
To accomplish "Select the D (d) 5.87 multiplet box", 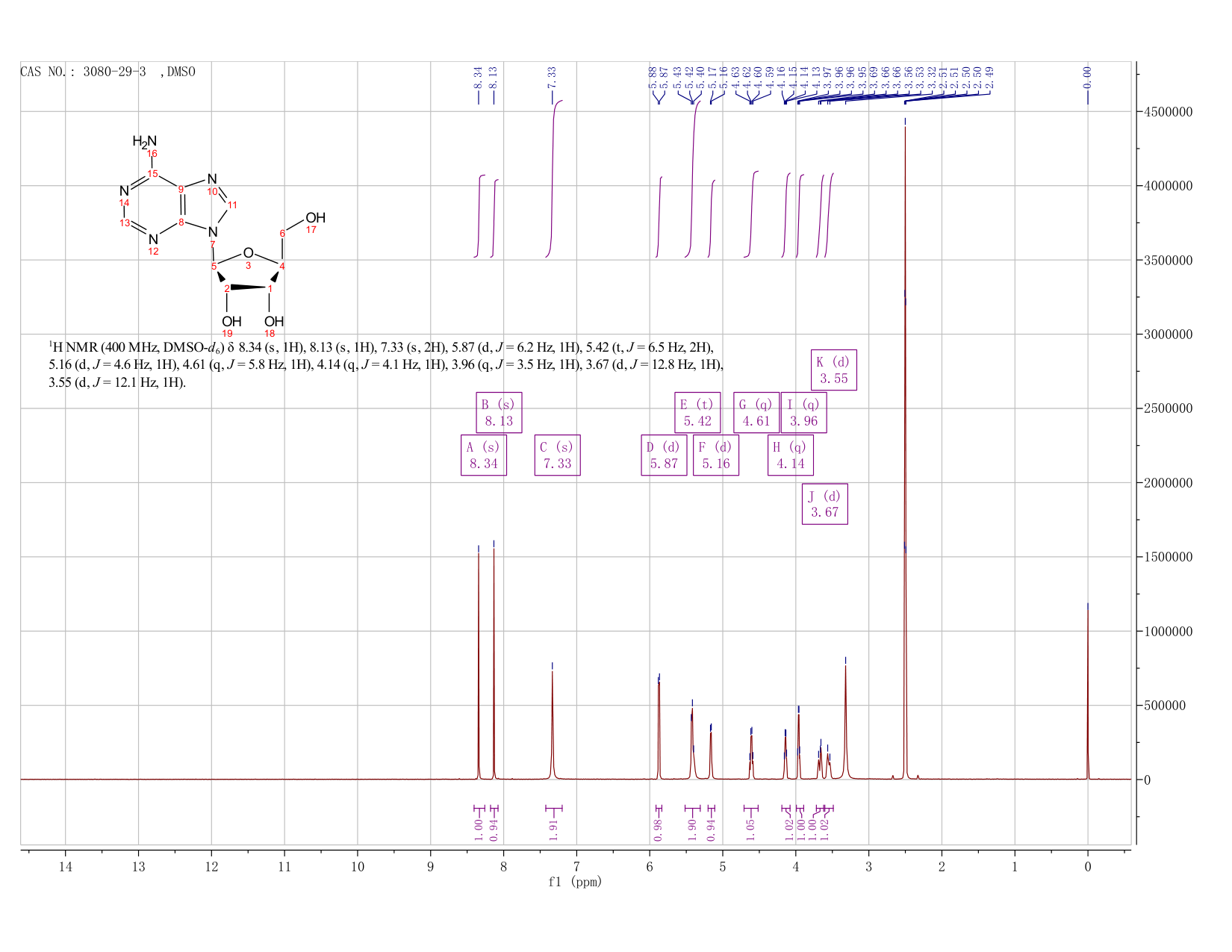I will (664, 455).
